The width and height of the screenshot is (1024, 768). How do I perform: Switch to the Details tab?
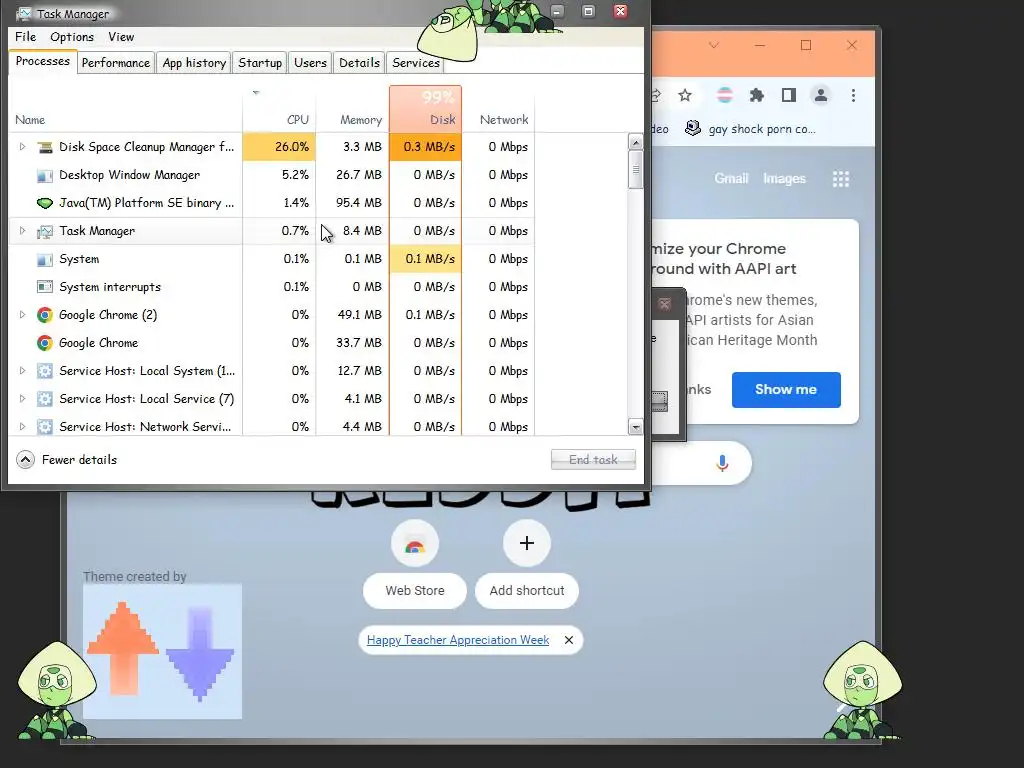click(x=359, y=63)
